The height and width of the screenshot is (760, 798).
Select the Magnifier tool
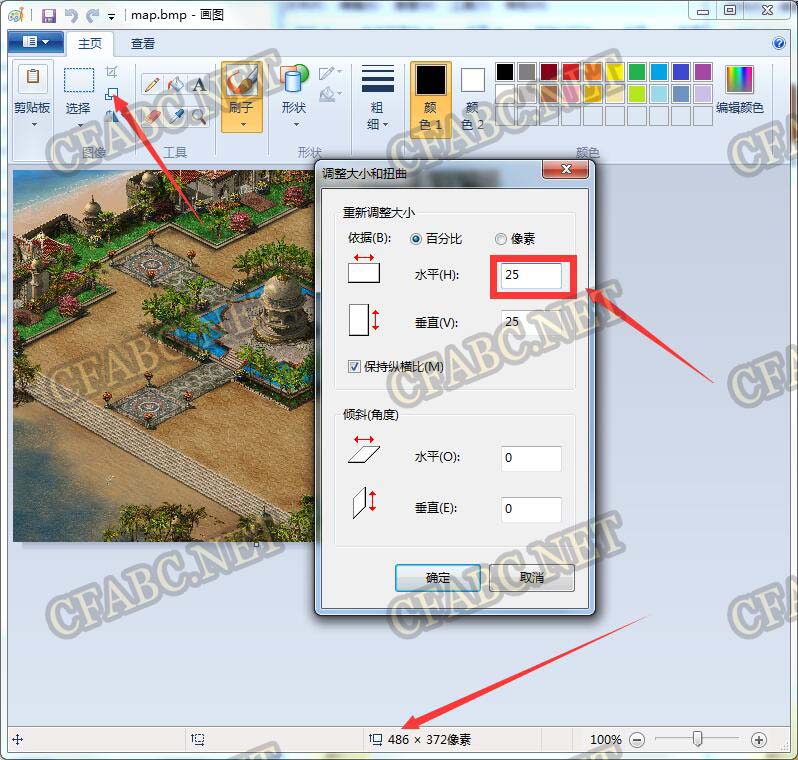pyautogui.click(x=199, y=117)
